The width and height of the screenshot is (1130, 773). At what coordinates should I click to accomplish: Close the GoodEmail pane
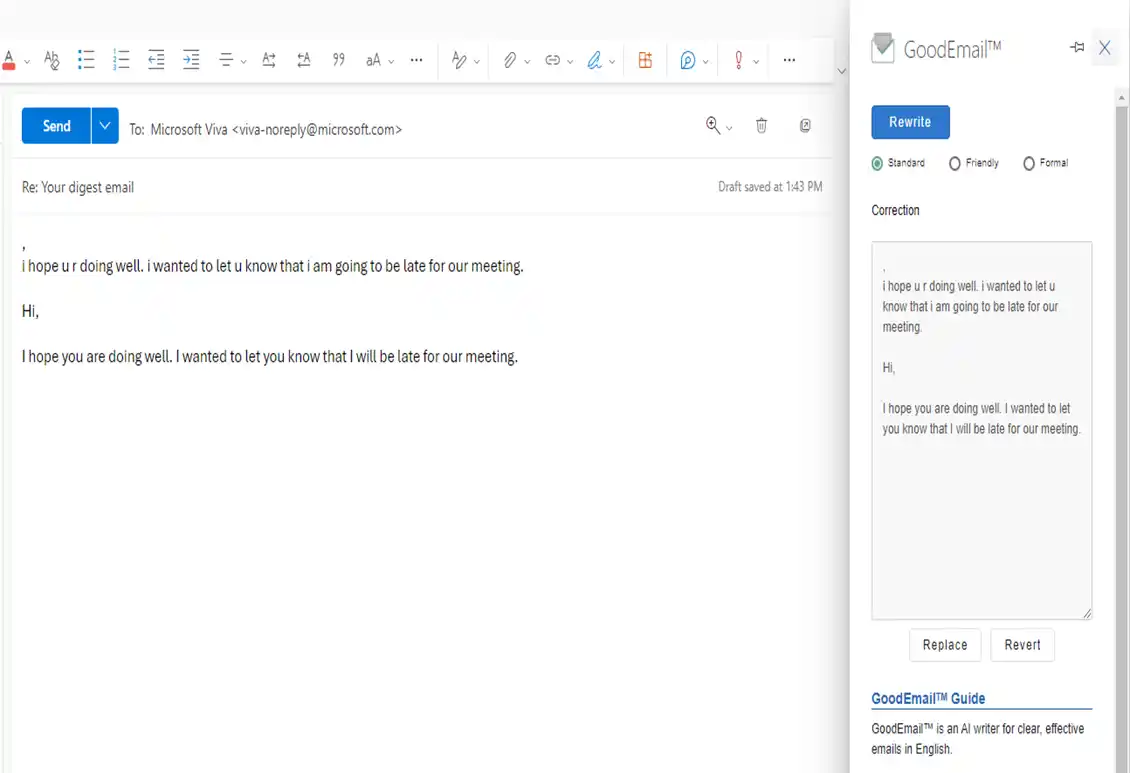coord(1104,48)
